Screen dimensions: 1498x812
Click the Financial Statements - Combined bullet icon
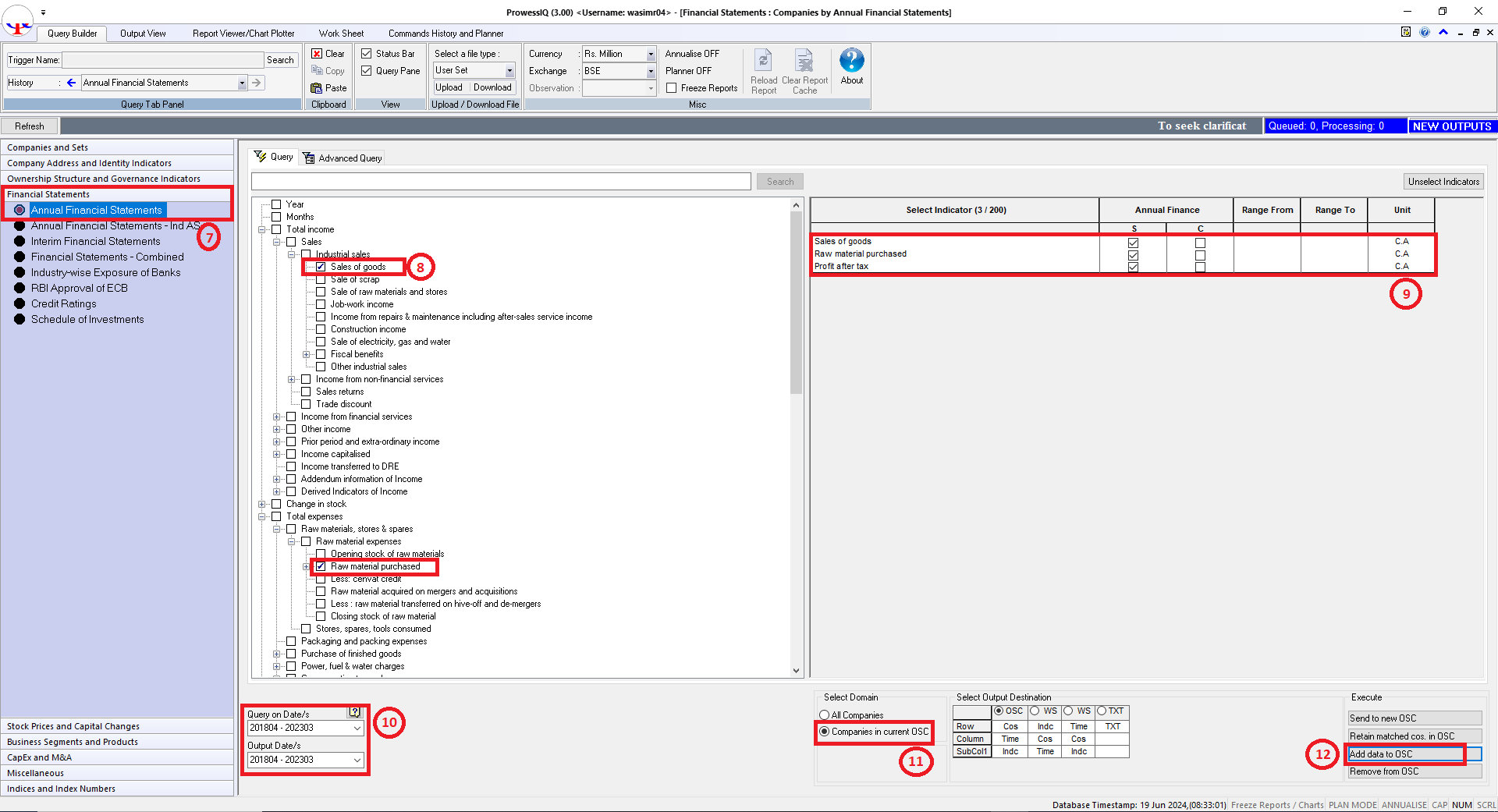20,257
